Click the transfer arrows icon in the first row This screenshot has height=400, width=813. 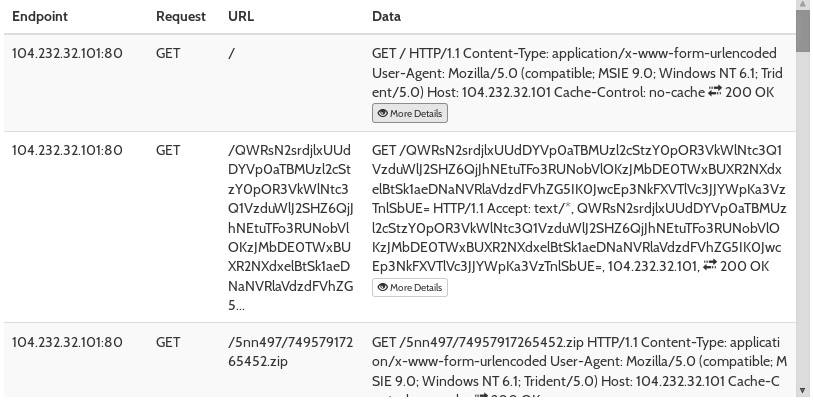click(x=715, y=92)
